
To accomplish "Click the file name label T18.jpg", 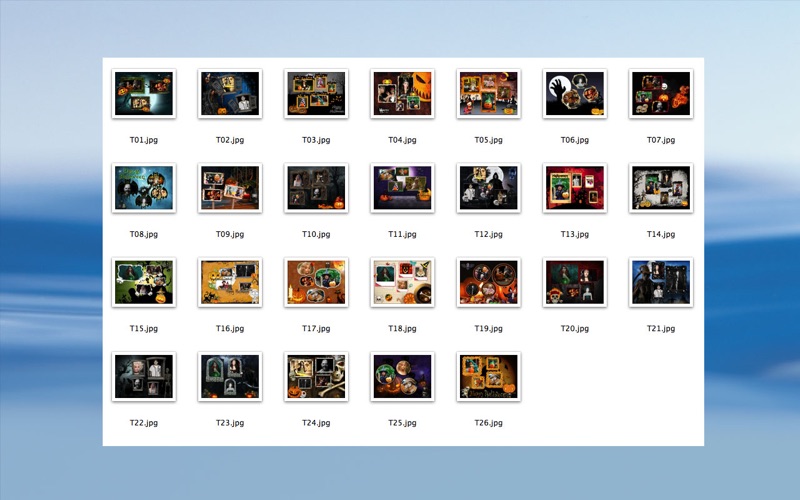I will (x=403, y=329).
